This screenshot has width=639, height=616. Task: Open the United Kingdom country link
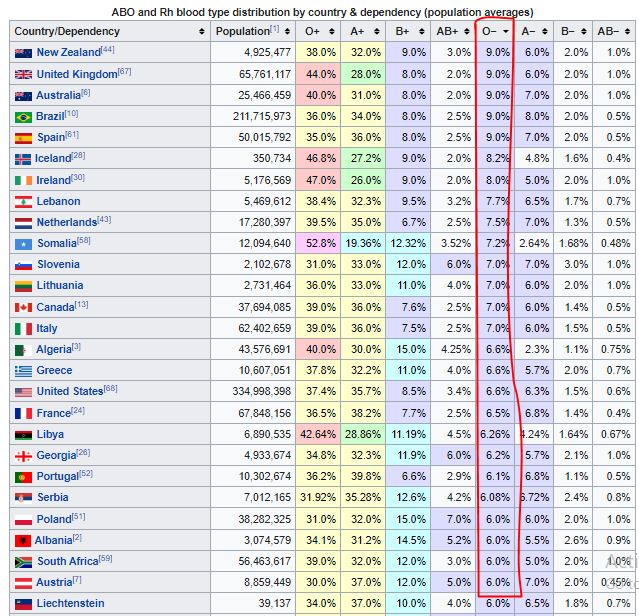point(77,74)
